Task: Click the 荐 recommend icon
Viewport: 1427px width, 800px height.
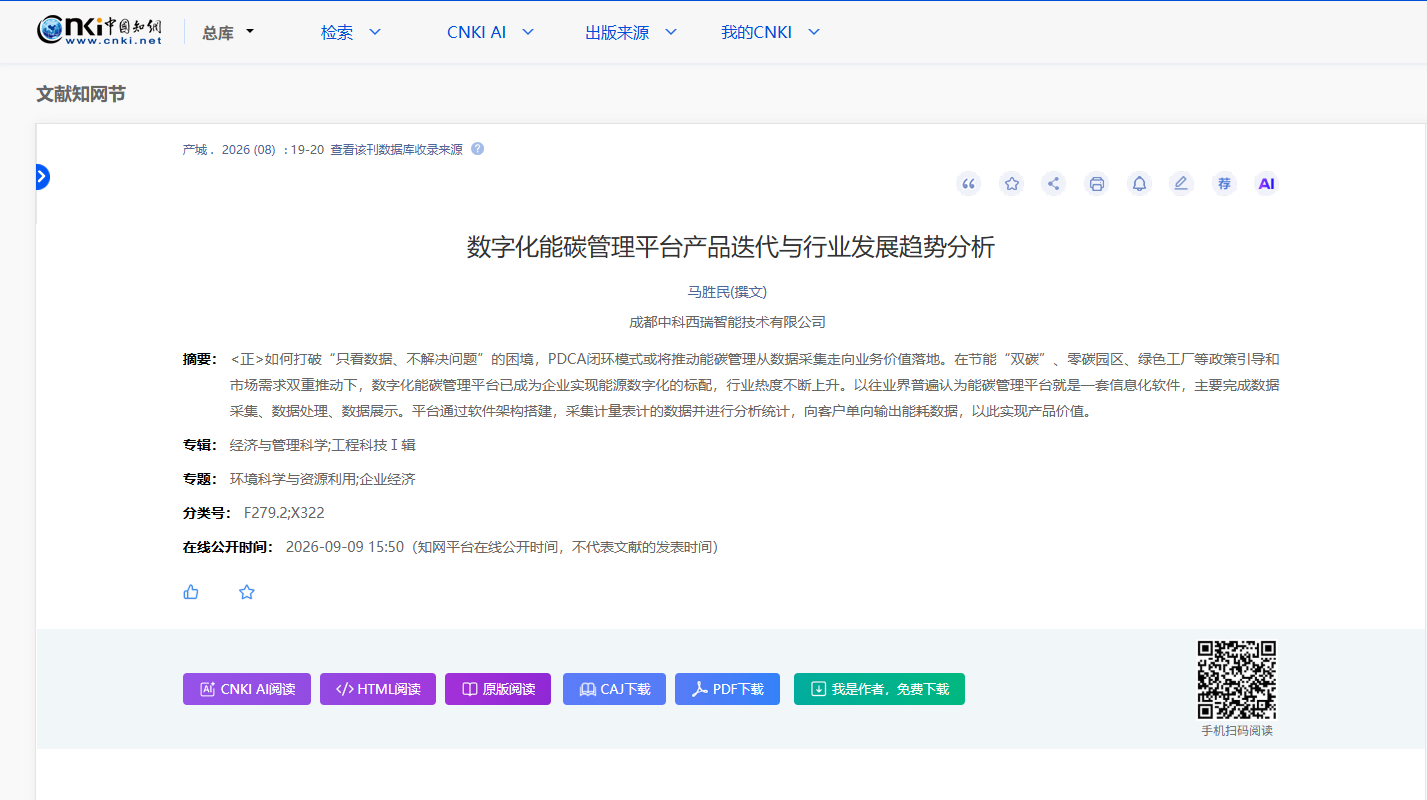Action: tap(1224, 184)
